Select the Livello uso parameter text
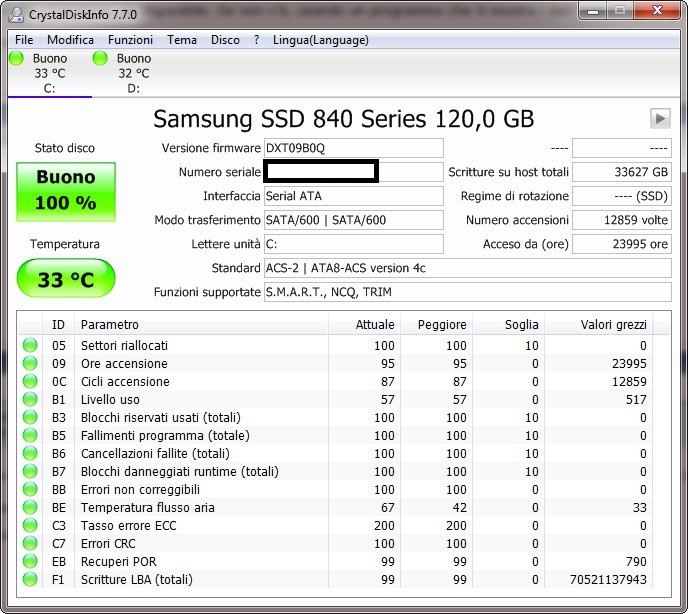The height and width of the screenshot is (614, 688). point(110,399)
